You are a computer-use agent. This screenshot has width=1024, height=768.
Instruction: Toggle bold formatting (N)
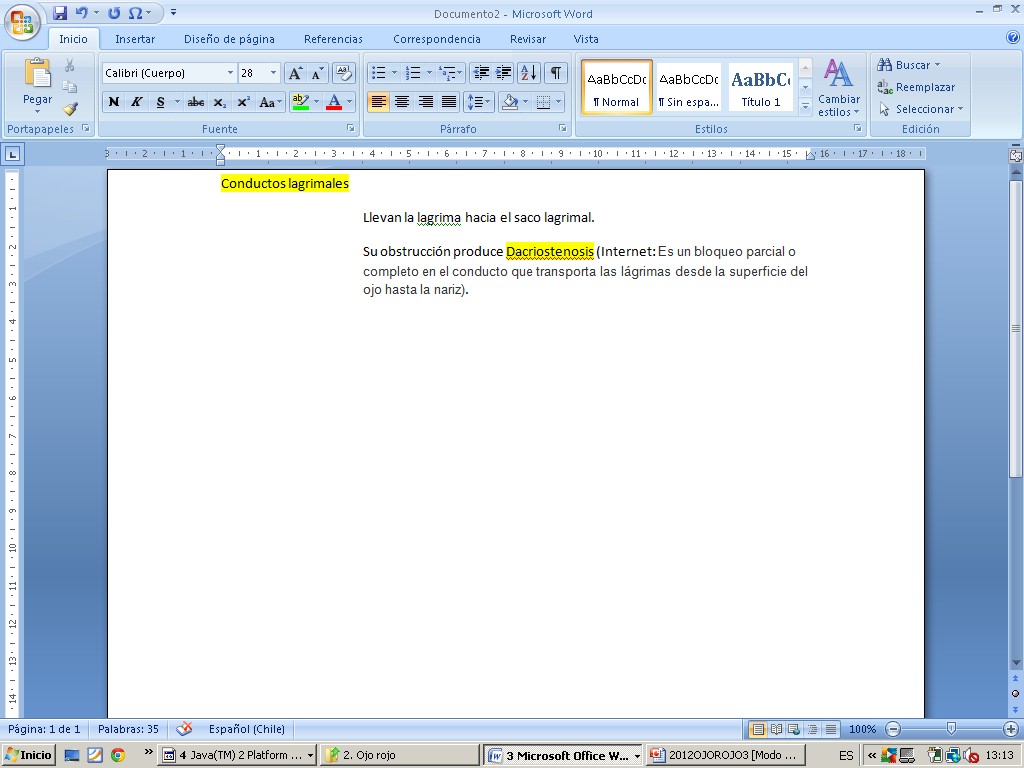point(113,102)
